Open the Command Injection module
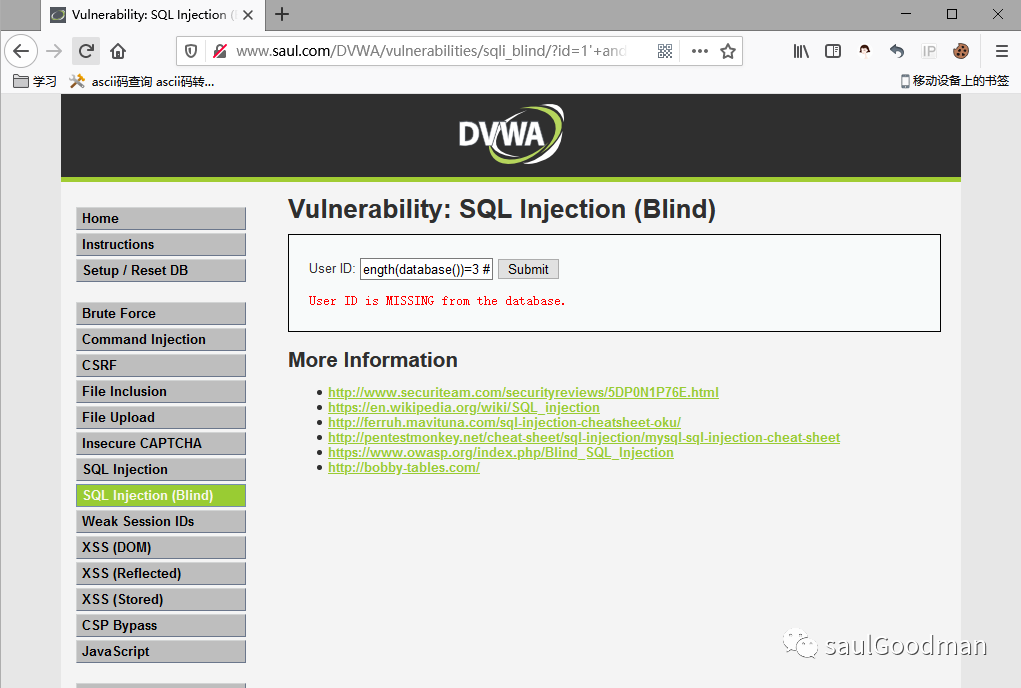 (x=161, y=340)
